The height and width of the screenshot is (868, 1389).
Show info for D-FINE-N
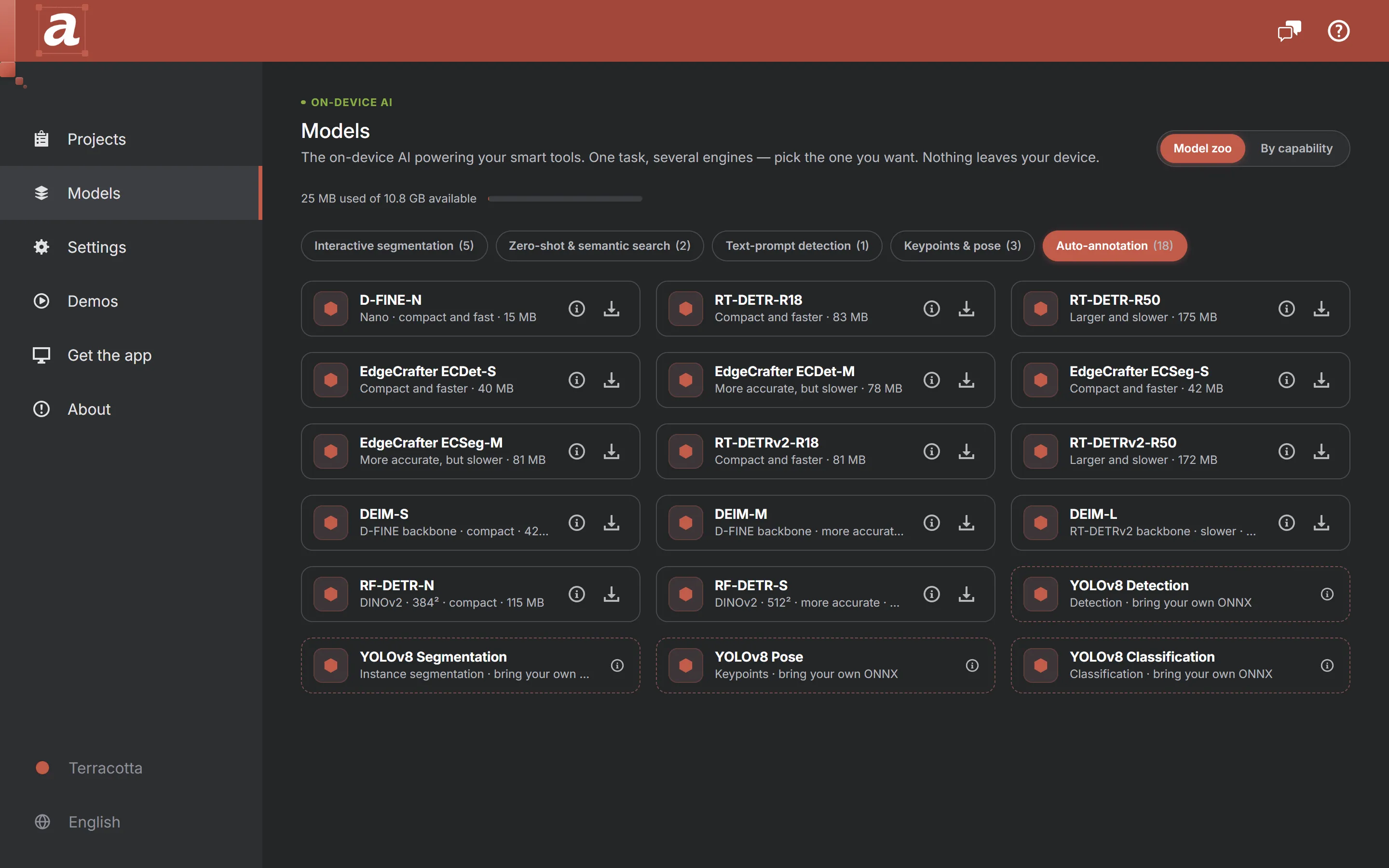click(576, 309)
